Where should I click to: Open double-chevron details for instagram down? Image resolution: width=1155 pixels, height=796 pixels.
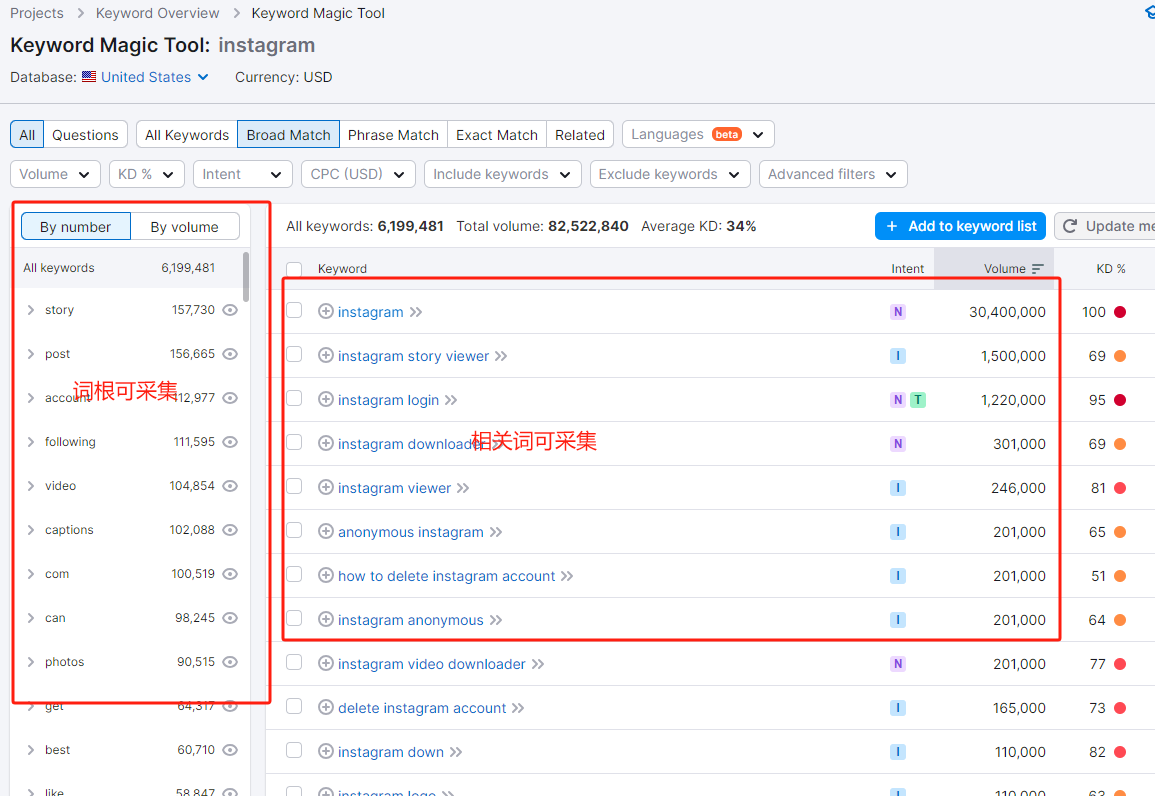pyautogui.click(x=456, y=753)
